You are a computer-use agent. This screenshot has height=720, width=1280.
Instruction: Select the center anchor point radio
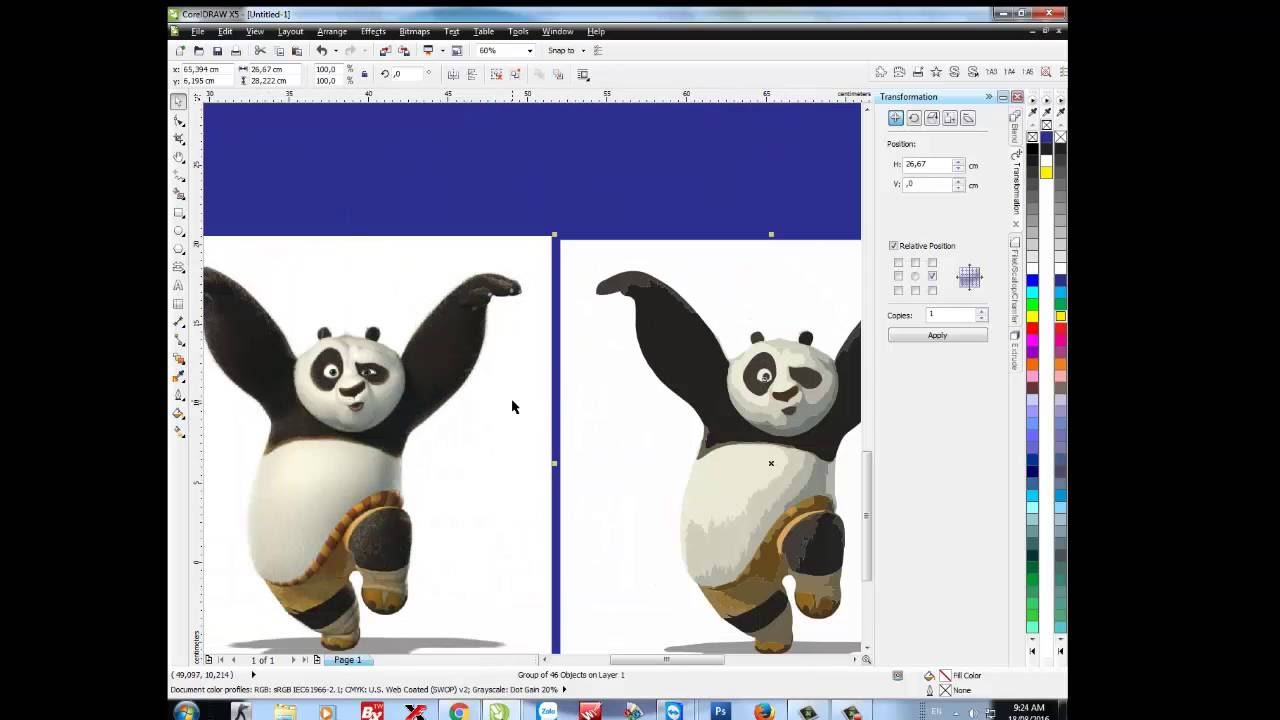click(915, 276)
